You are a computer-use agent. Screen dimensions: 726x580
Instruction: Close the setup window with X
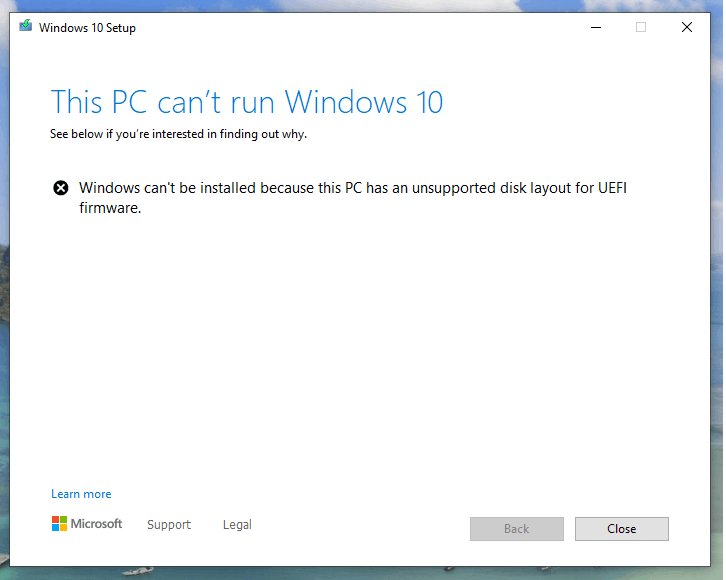[x=687, y=27]
